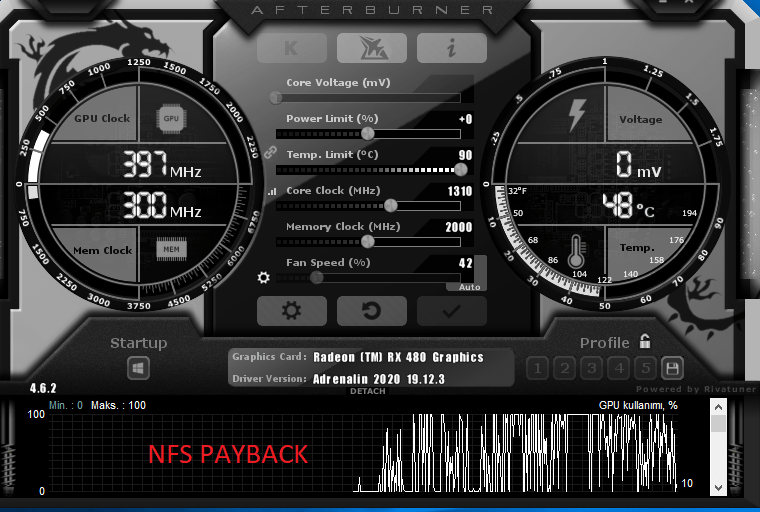Click the Temp. Limit slider handle
Viewport: 760px width, 512px height.
coord(461,169)
